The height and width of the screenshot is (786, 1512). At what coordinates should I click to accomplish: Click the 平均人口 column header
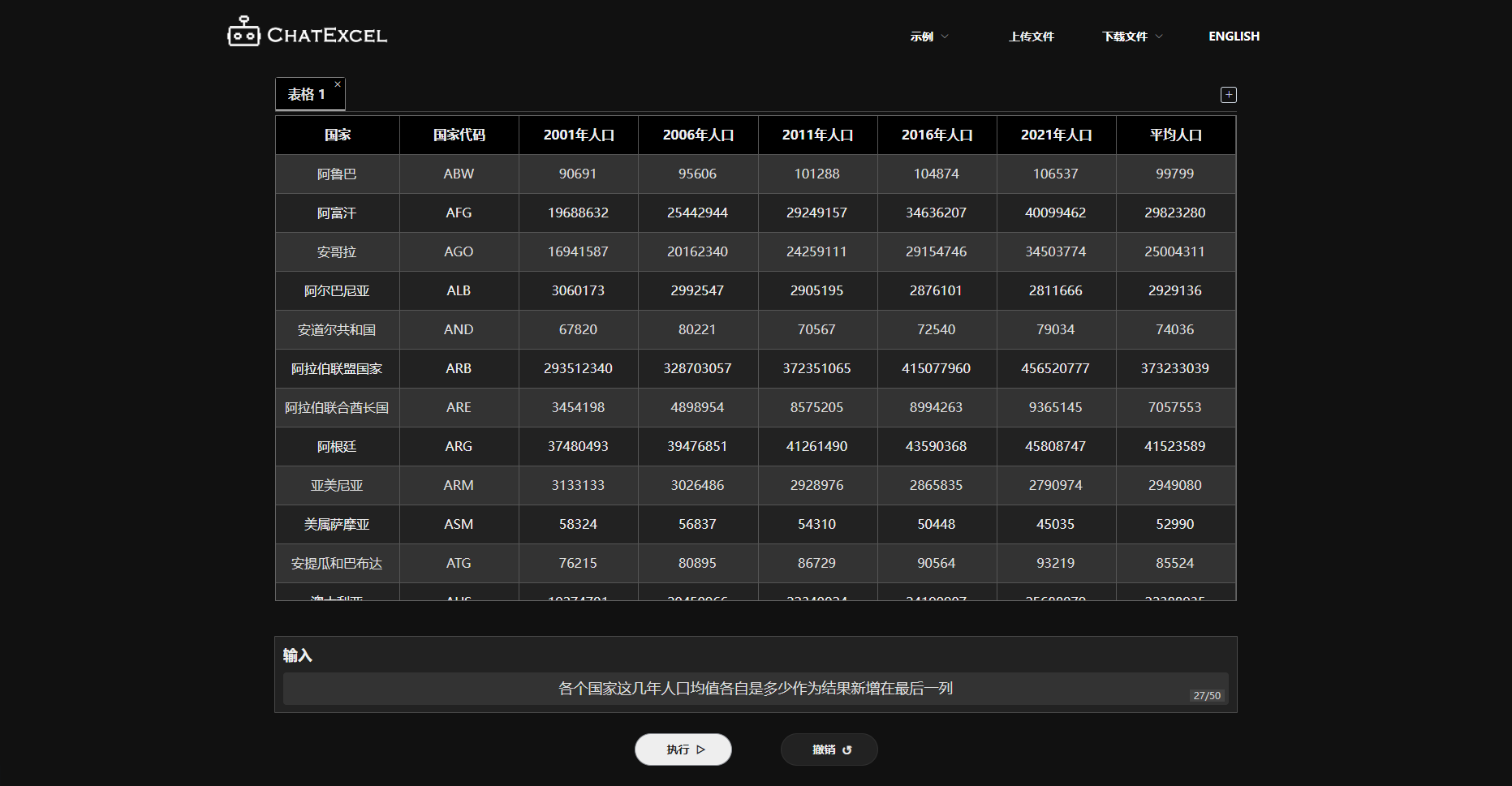(x=1175, y=135)
